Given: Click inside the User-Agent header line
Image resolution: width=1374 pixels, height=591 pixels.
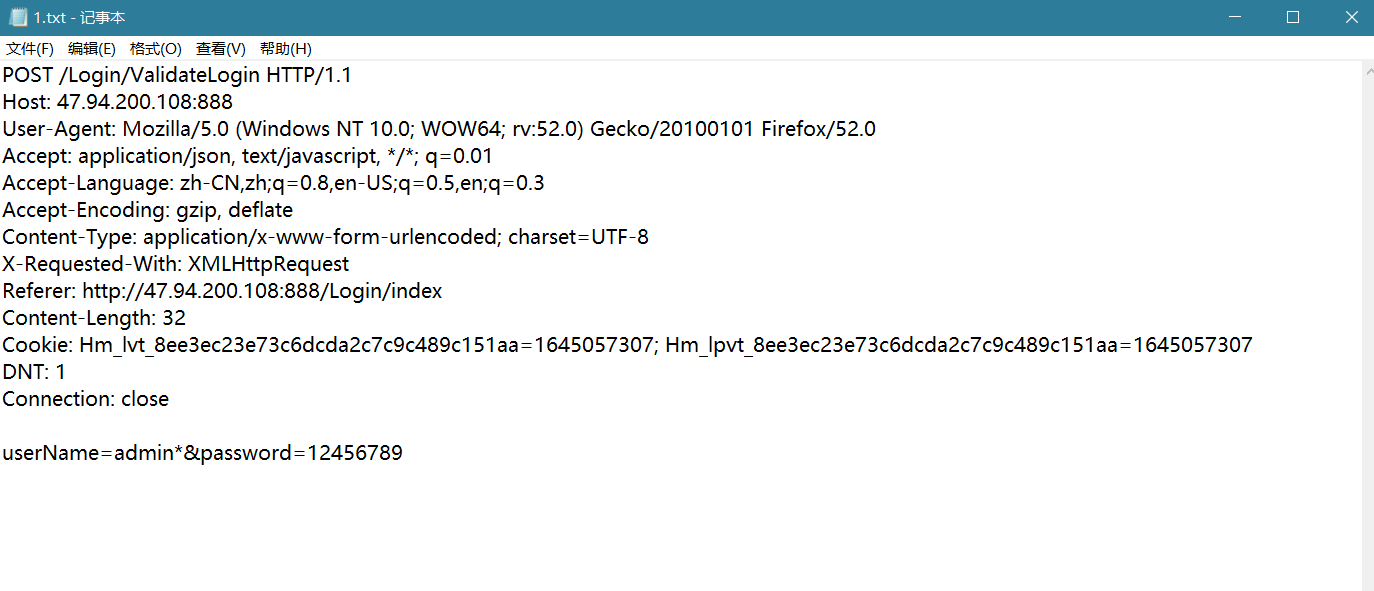Looking at the screenshot, I should 439,129.
